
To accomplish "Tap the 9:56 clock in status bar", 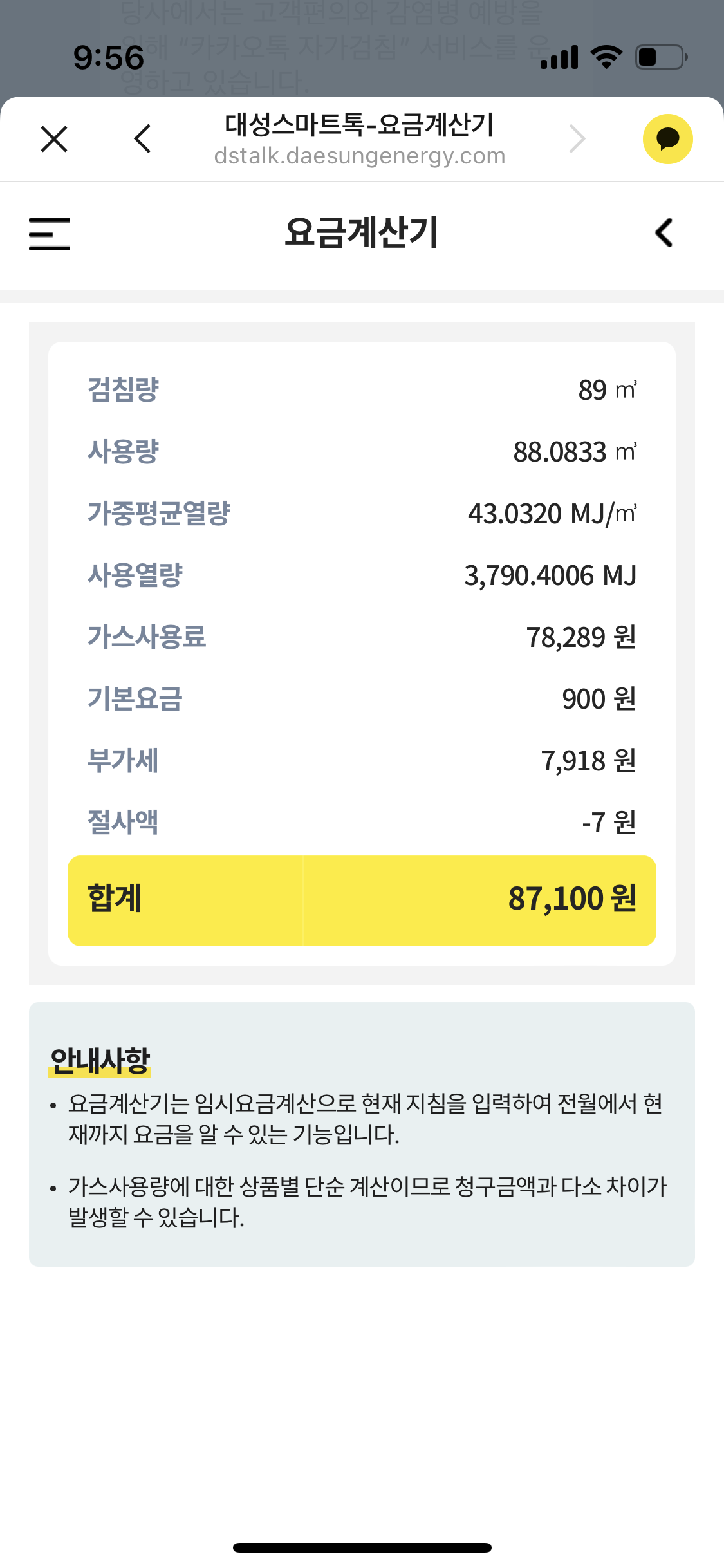I will point(109,57).
